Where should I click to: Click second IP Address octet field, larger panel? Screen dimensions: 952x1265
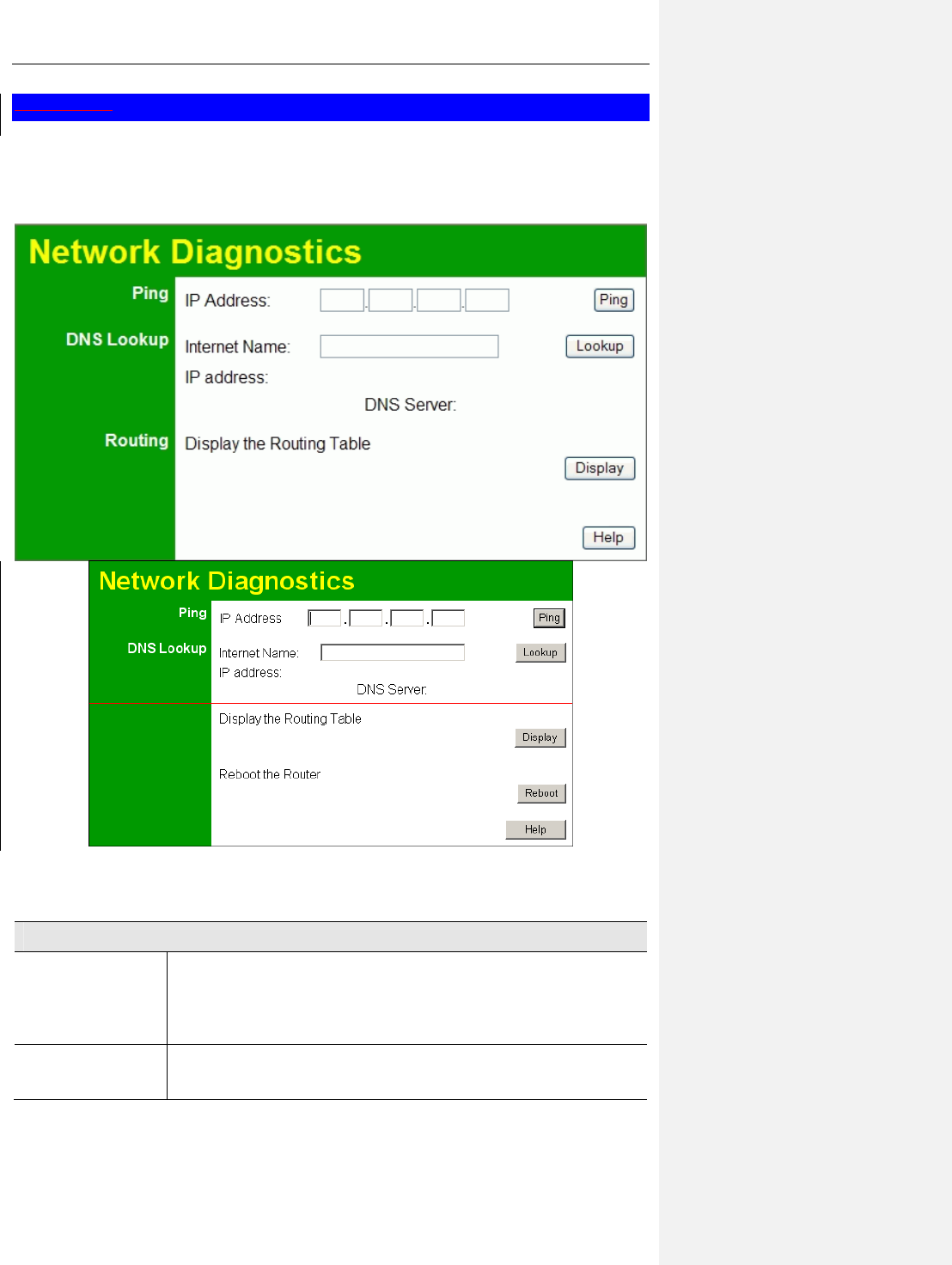point(390,300)
